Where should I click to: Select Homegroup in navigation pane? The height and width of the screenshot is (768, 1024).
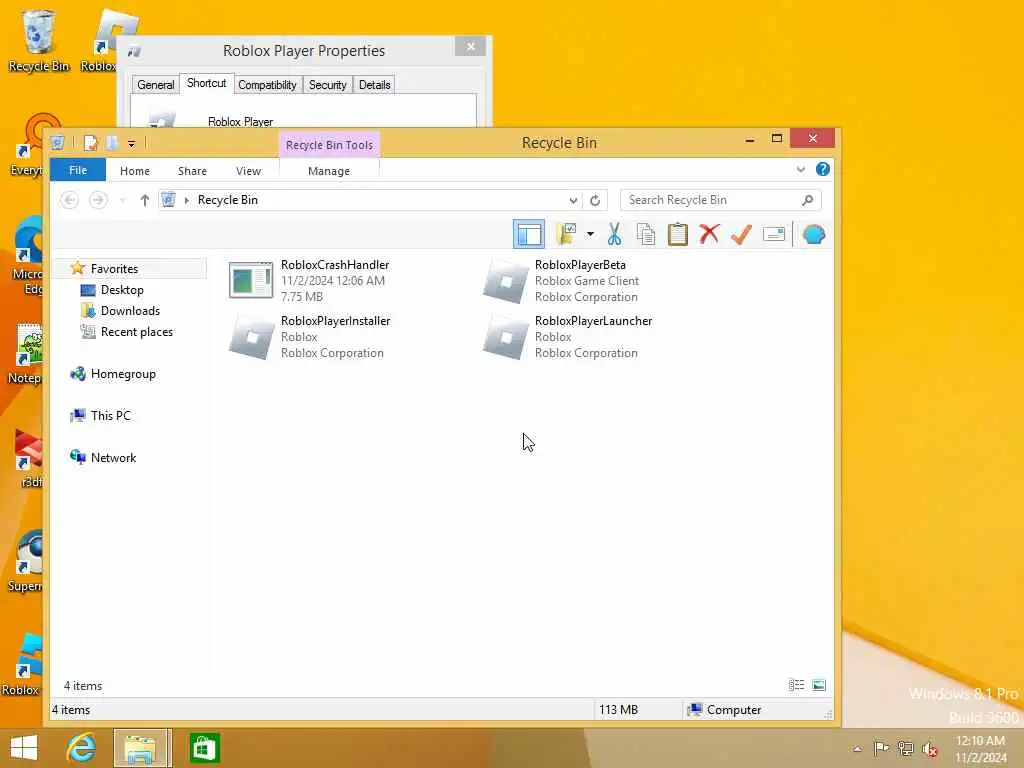click(123, 374)
